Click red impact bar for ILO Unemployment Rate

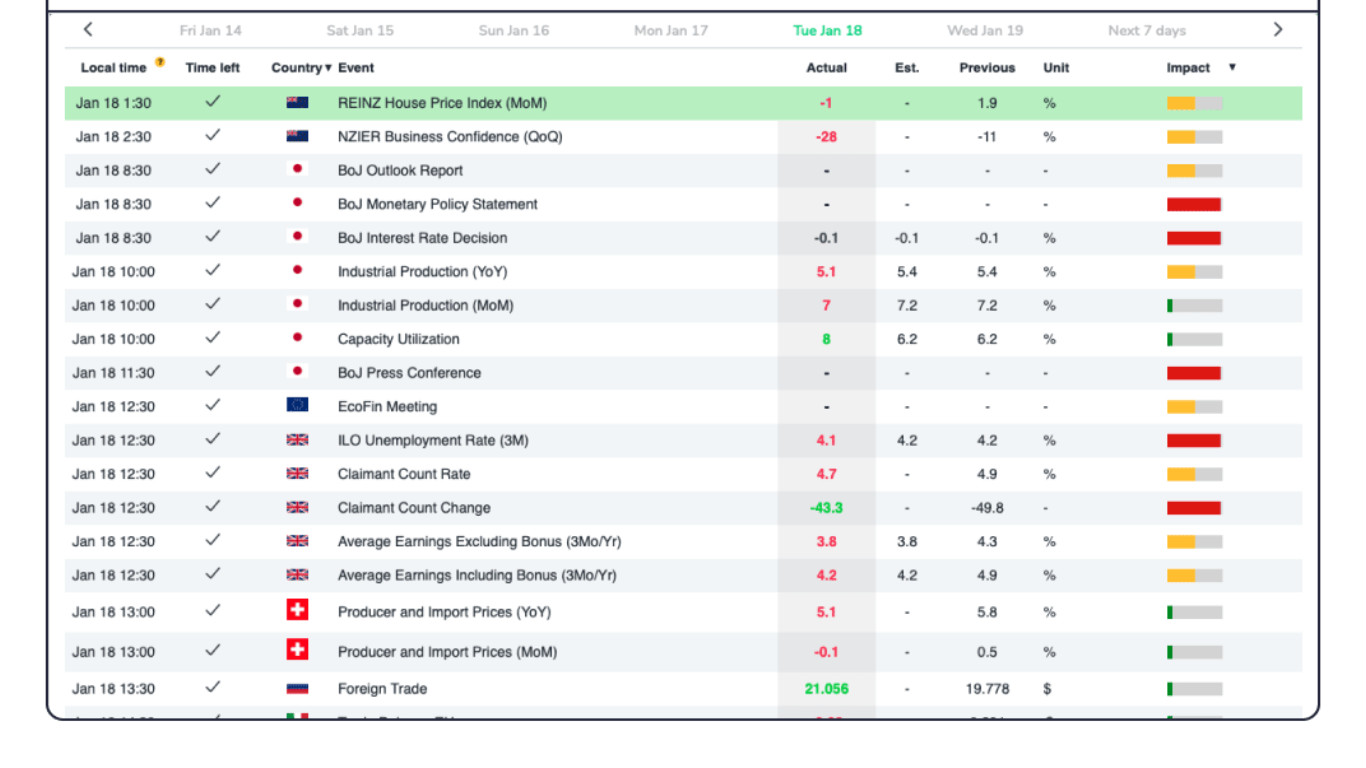tap(1194, 440)
